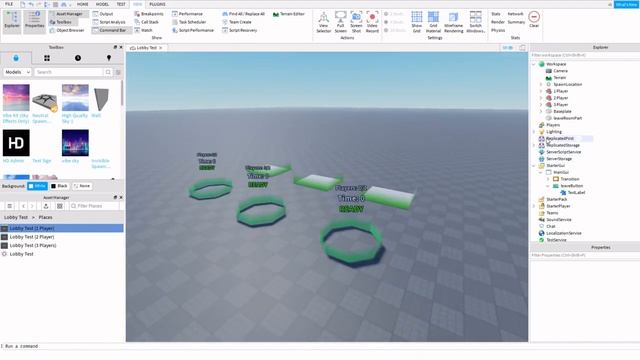
Task: Set Toolbox background to None
Action: click(82, 186)
